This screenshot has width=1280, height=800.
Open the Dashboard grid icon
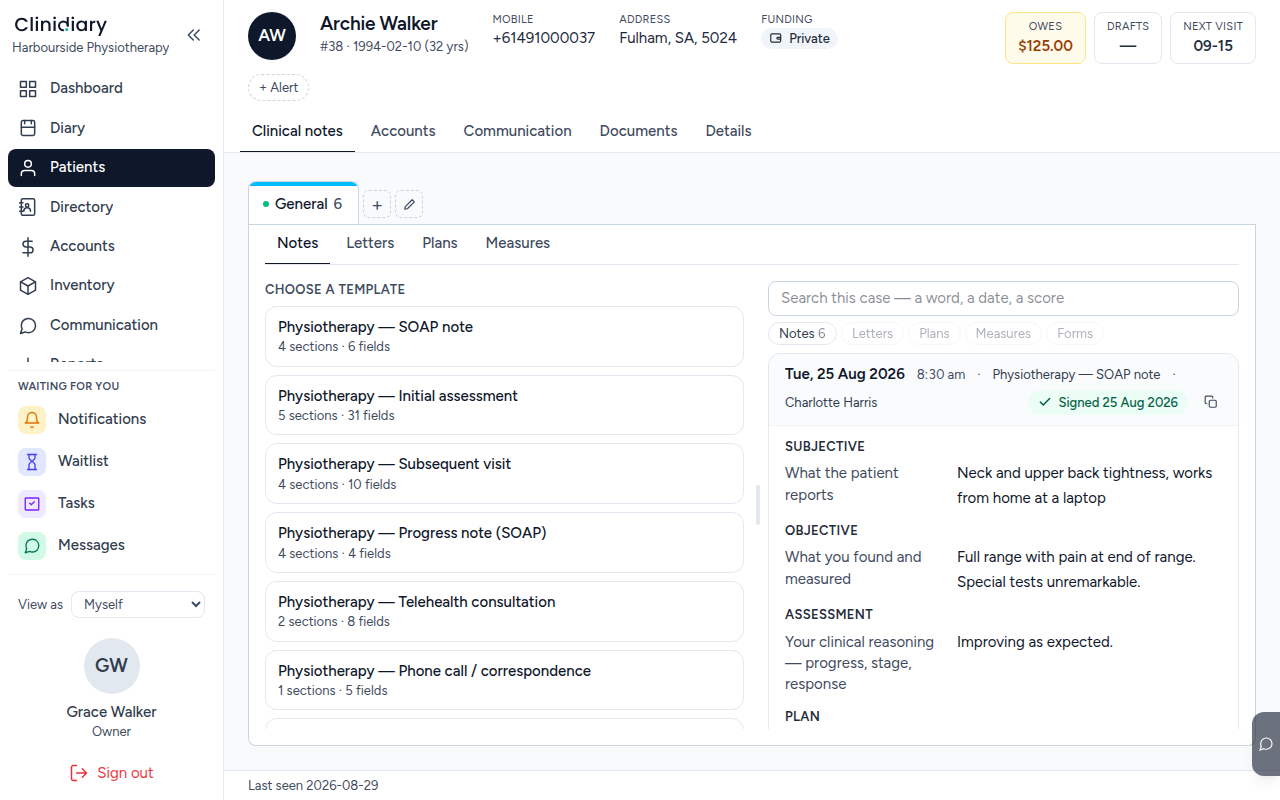tap(28, 88)
